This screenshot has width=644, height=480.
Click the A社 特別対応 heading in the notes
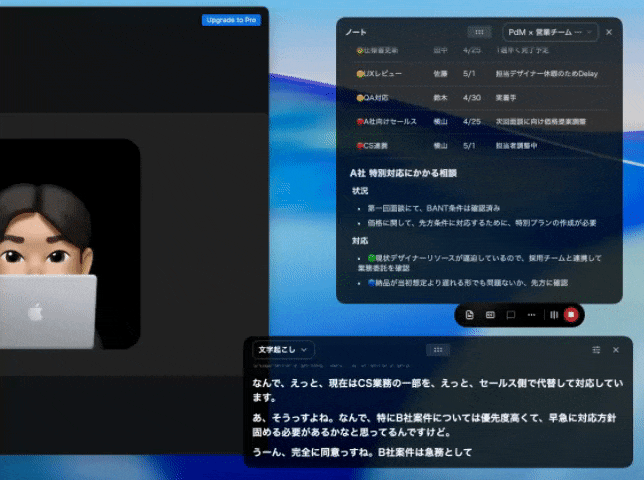(x=403, y=173)
